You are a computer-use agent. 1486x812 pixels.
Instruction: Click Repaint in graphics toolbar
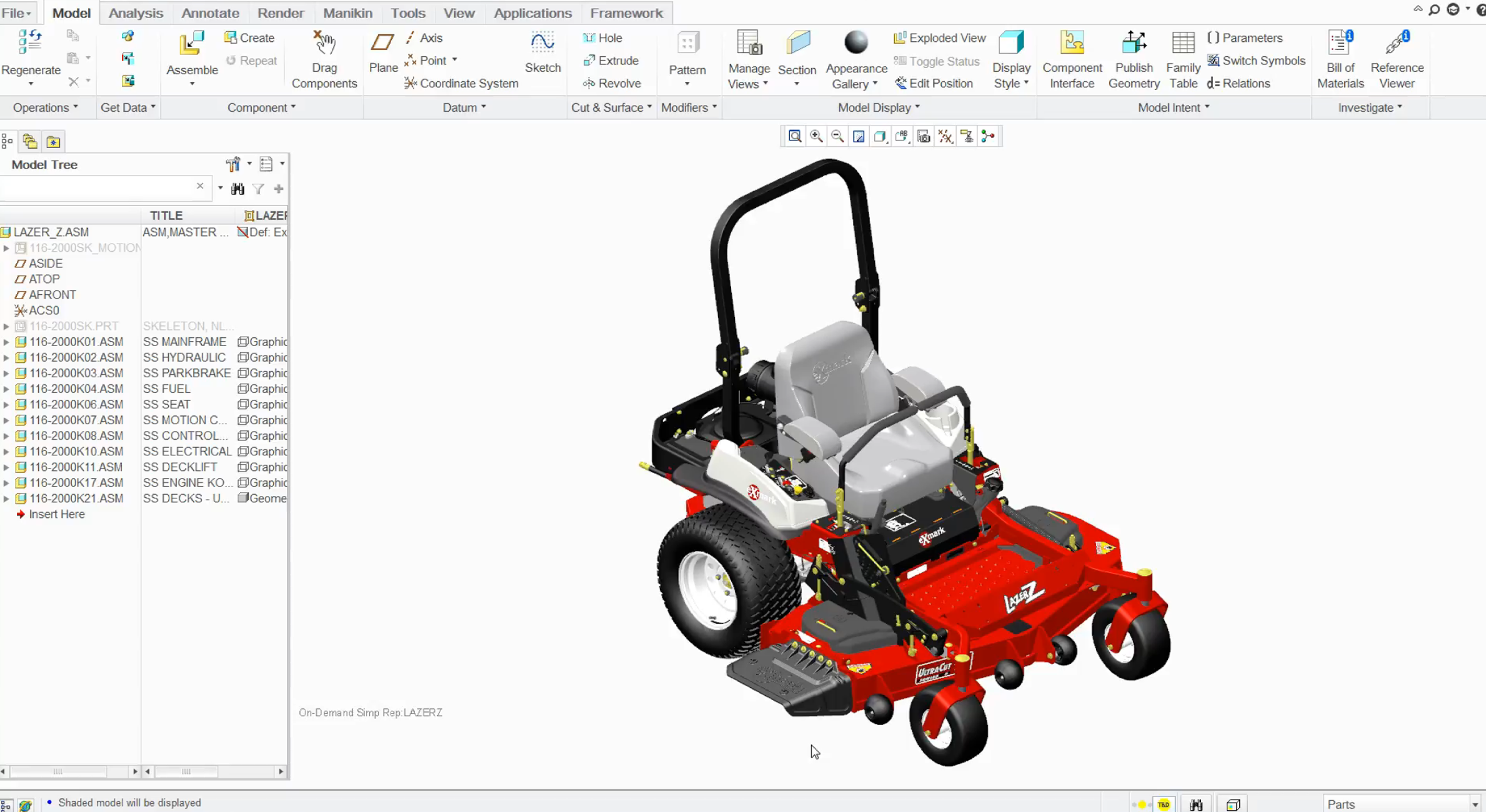[x=859, y=136]
